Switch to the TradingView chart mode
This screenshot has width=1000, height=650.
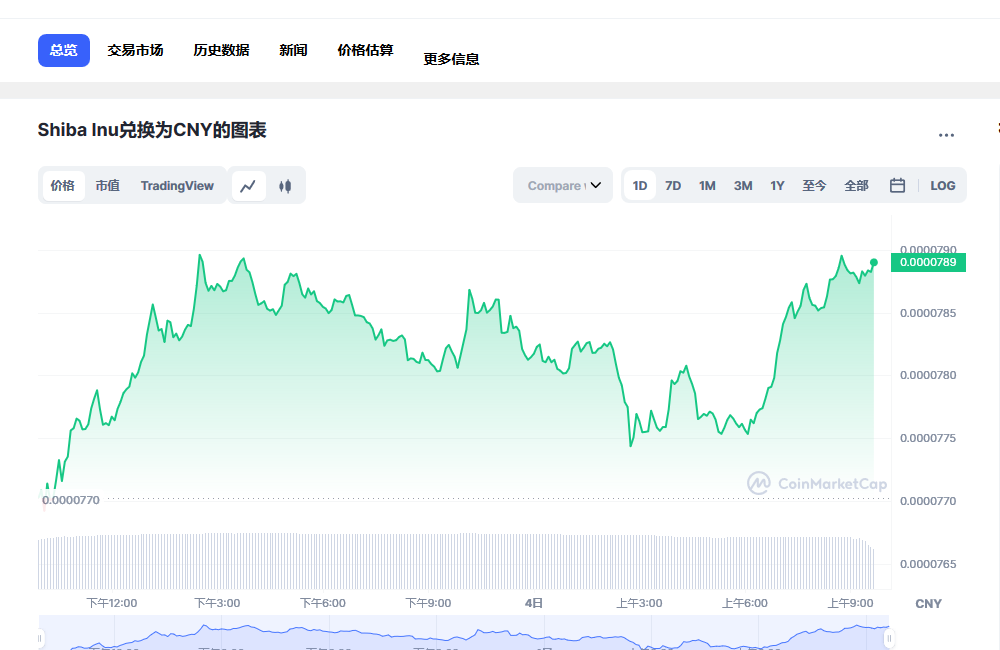(177, 186)
